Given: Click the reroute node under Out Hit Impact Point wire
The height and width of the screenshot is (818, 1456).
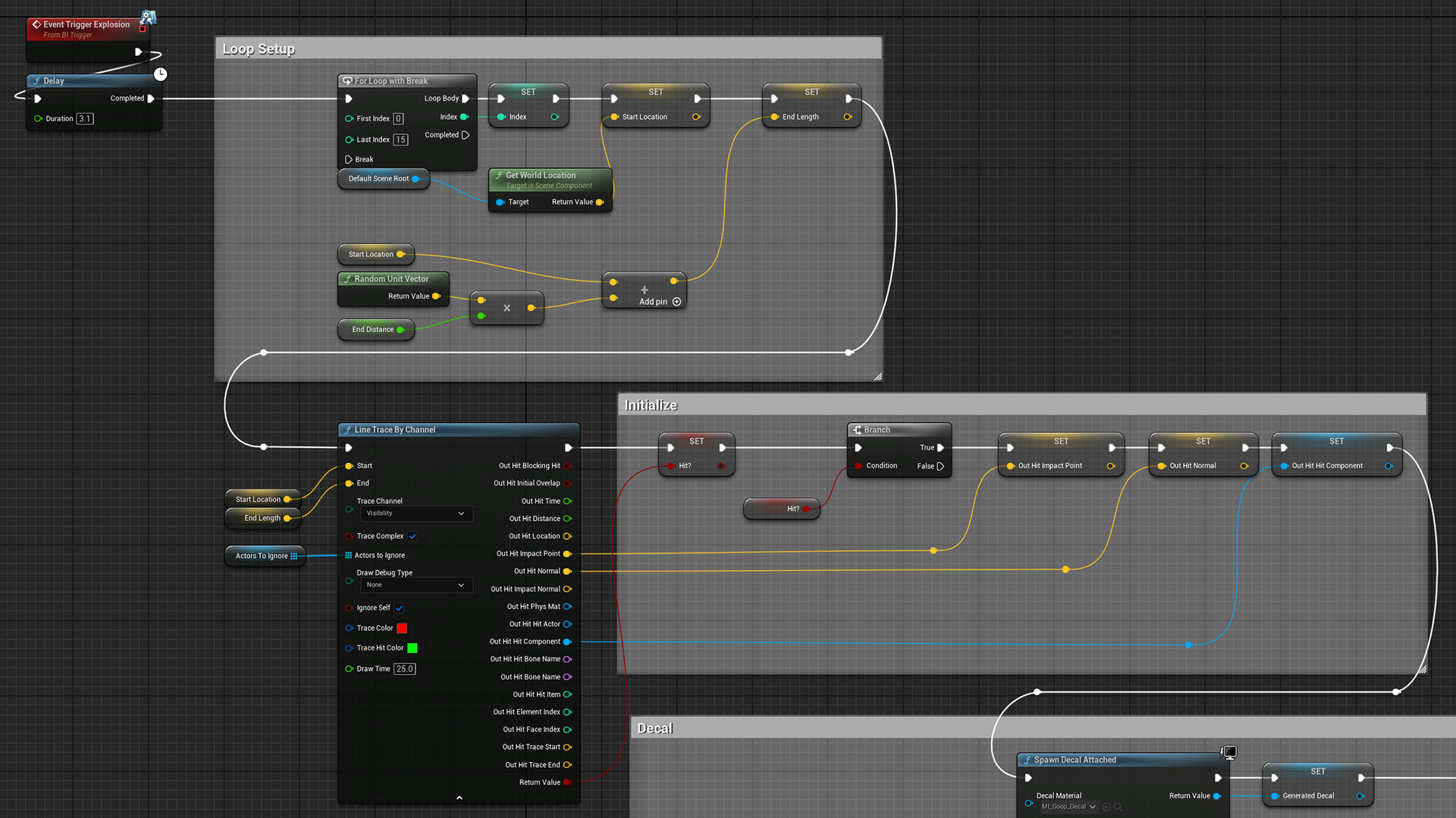Looking at the screenshot, I should (934, 550).
